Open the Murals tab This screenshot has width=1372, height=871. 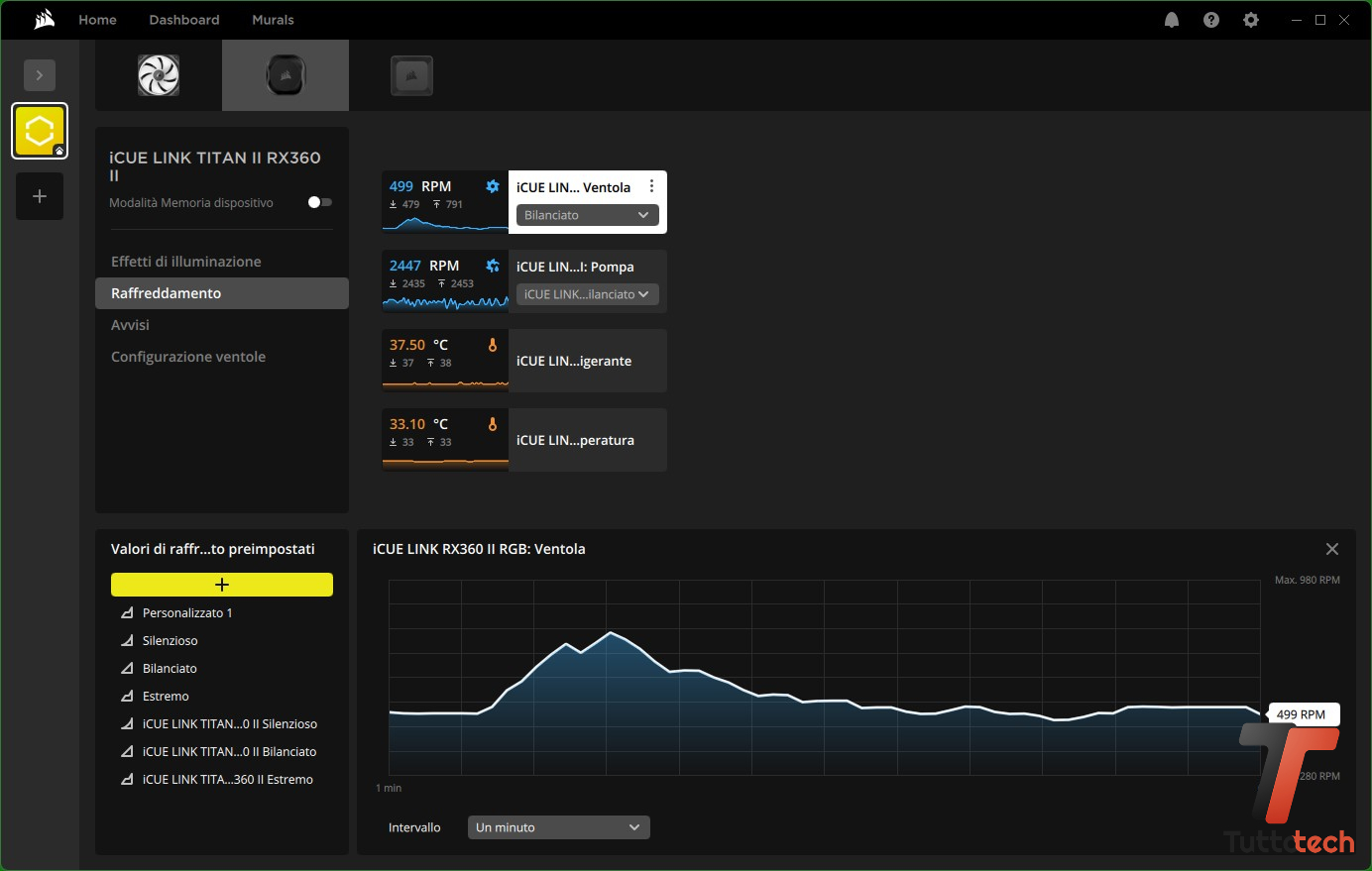(274, 20)
